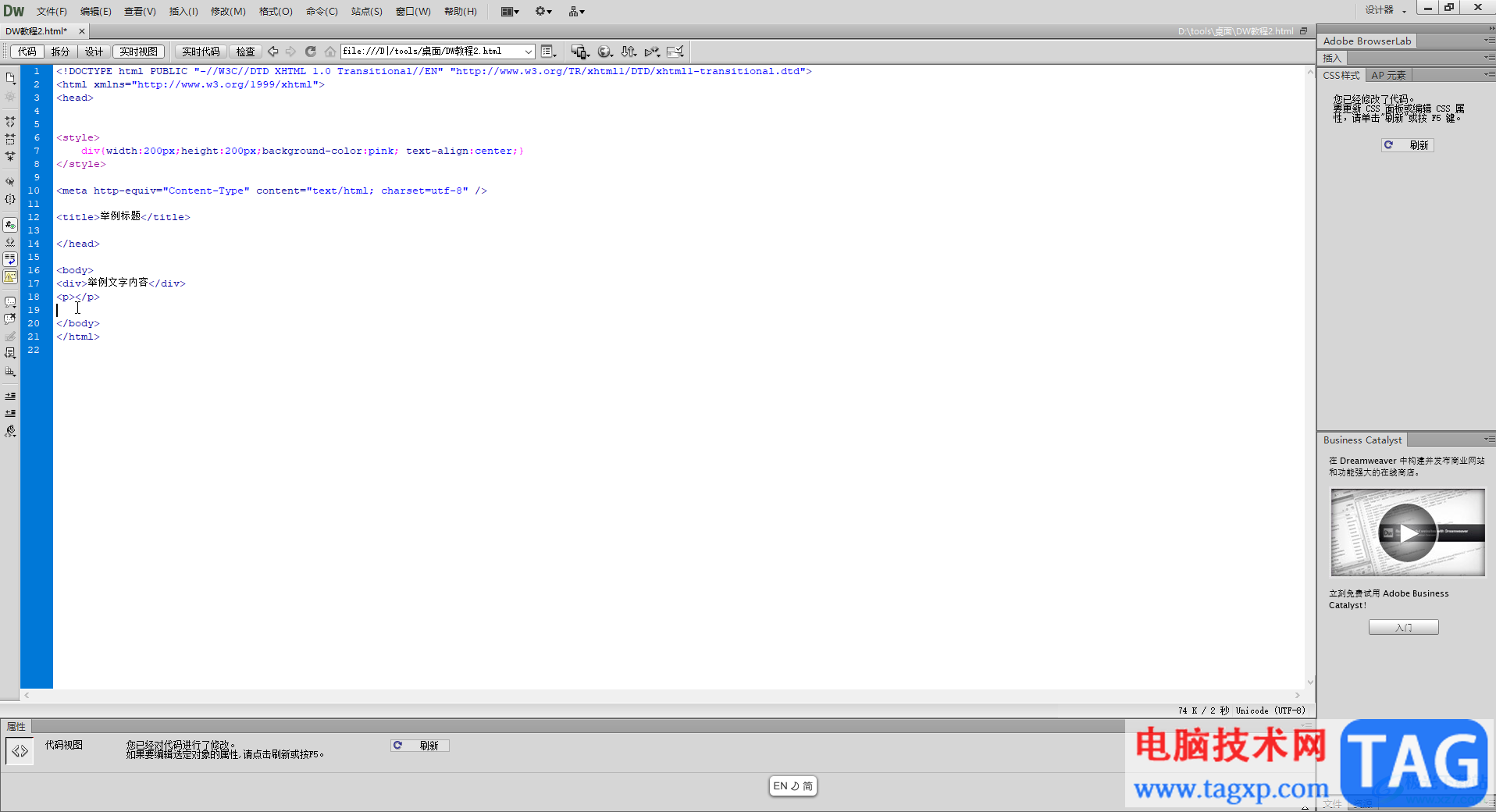
Task: Toggle 检查 inspect mode
Action: tap(245, 52)
